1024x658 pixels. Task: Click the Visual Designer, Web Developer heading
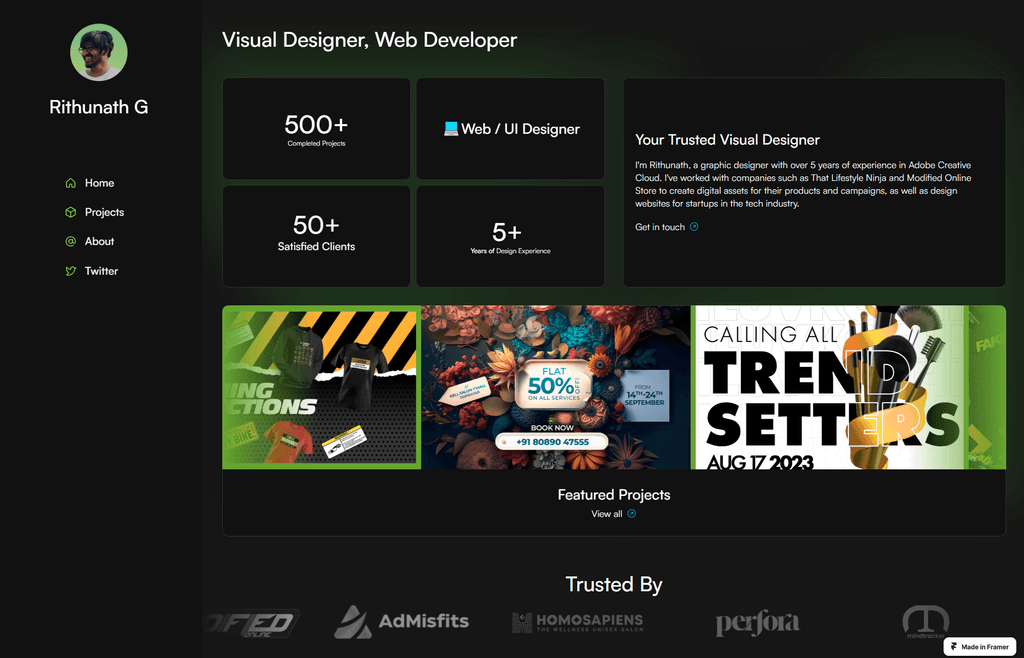[370, 40]
